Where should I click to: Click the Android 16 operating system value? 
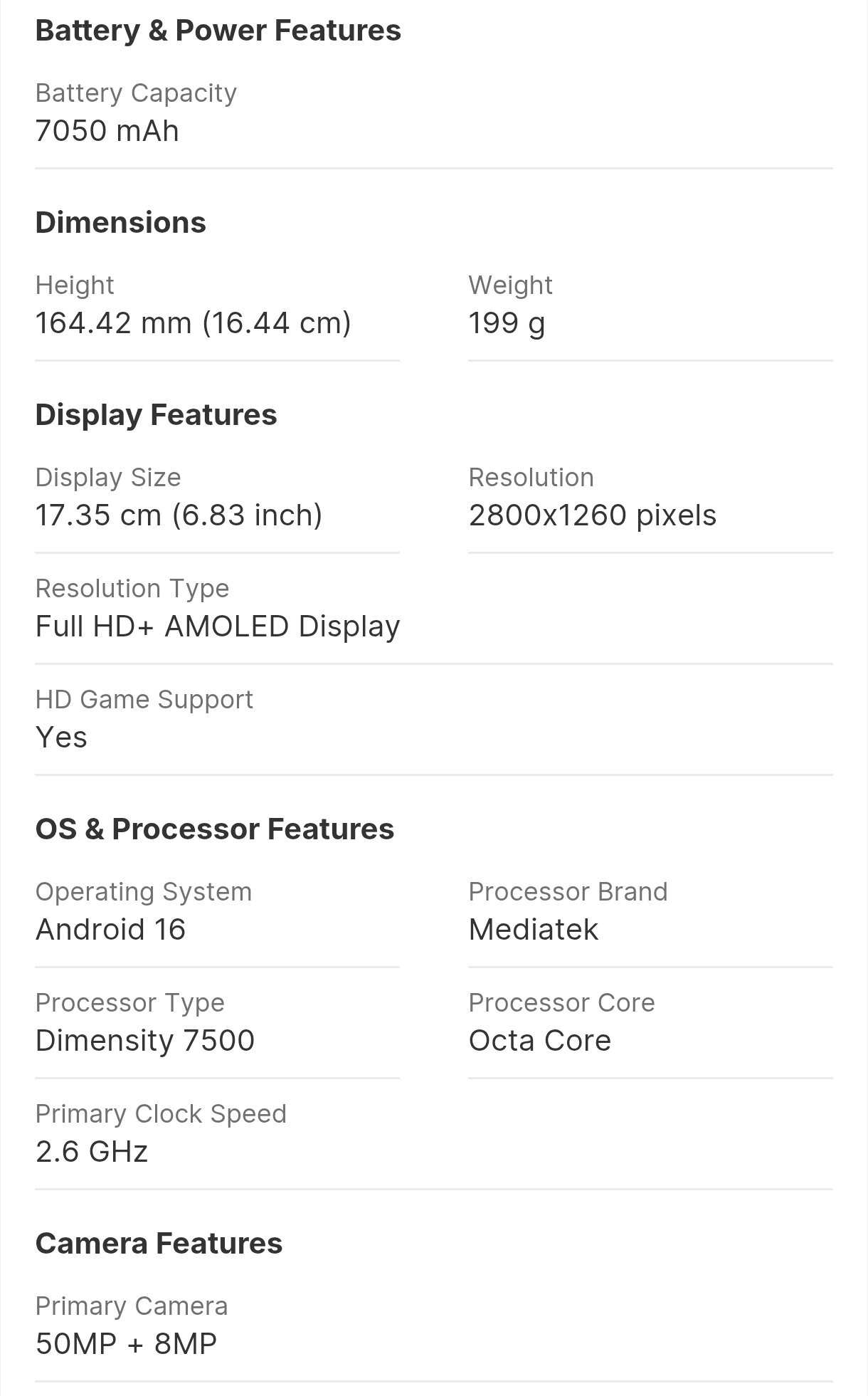tap(110, 930)
